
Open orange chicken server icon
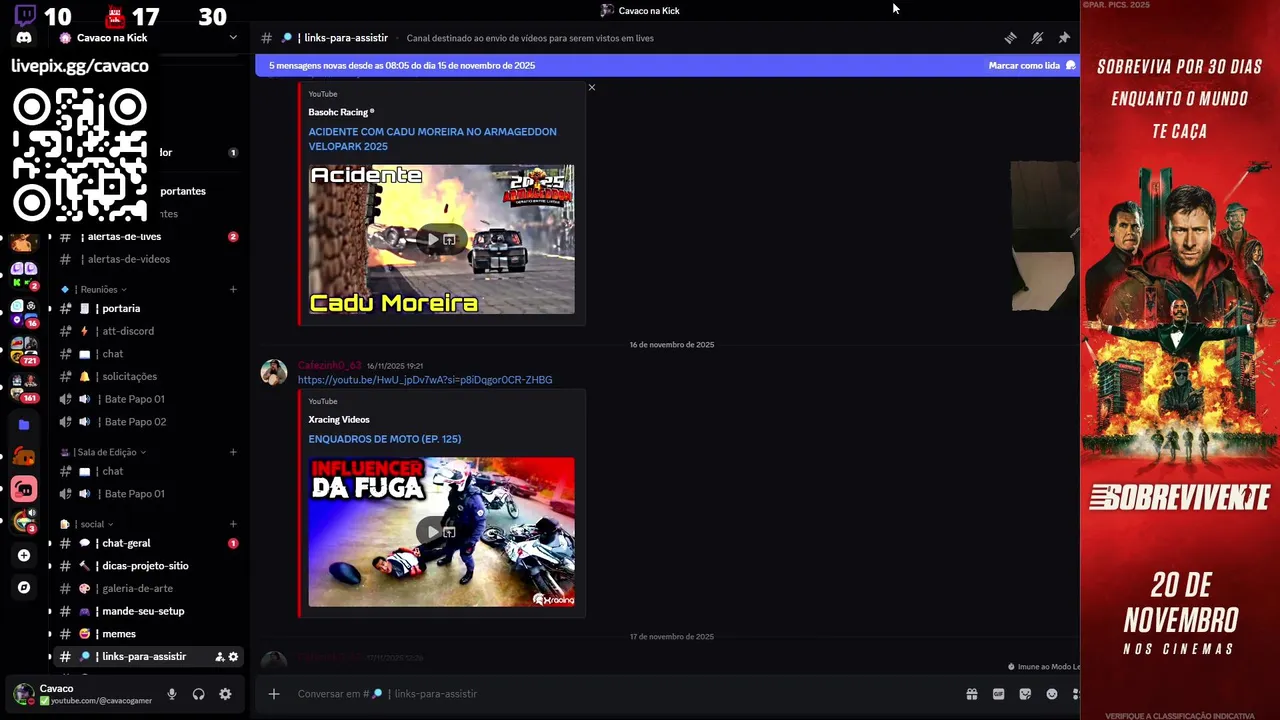24,458
